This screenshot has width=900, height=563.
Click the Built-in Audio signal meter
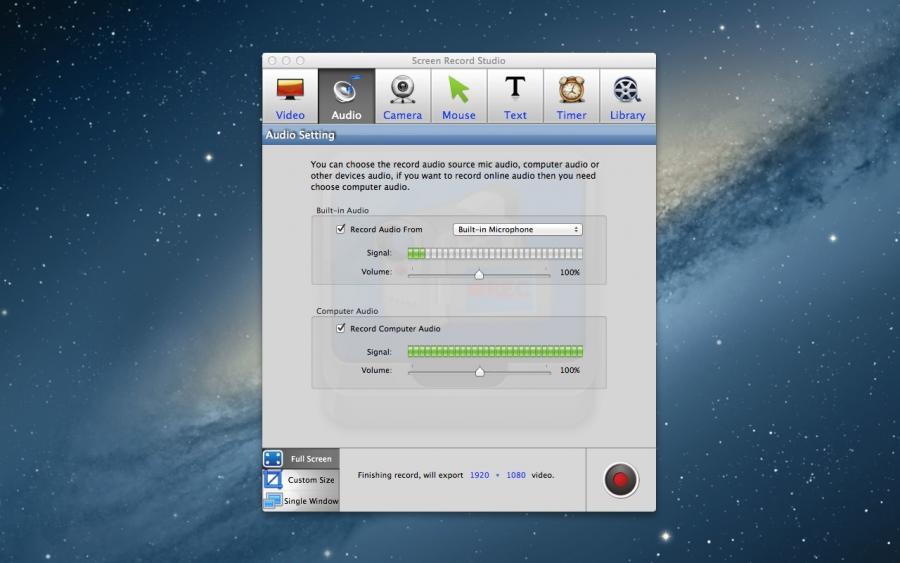(x=495, y=253)
